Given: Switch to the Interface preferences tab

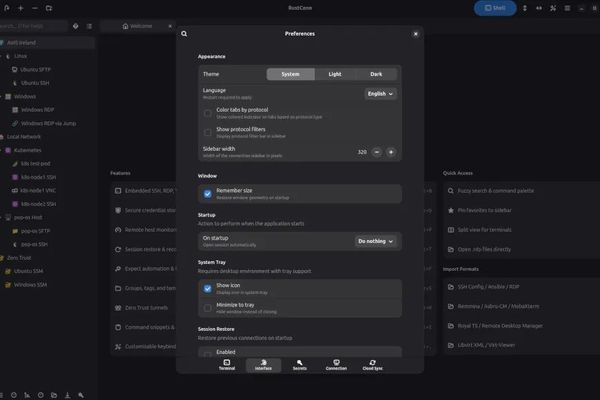Looking at the screenshot, I should [x=263, y=365].
